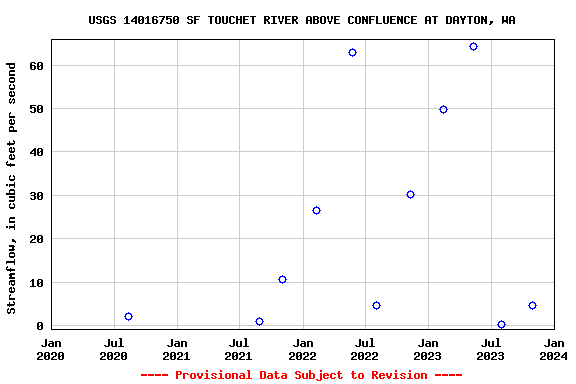The image size is (576, 384).
Task: Click the Jan 2020 x-axis label
Action: click(51, 349)
